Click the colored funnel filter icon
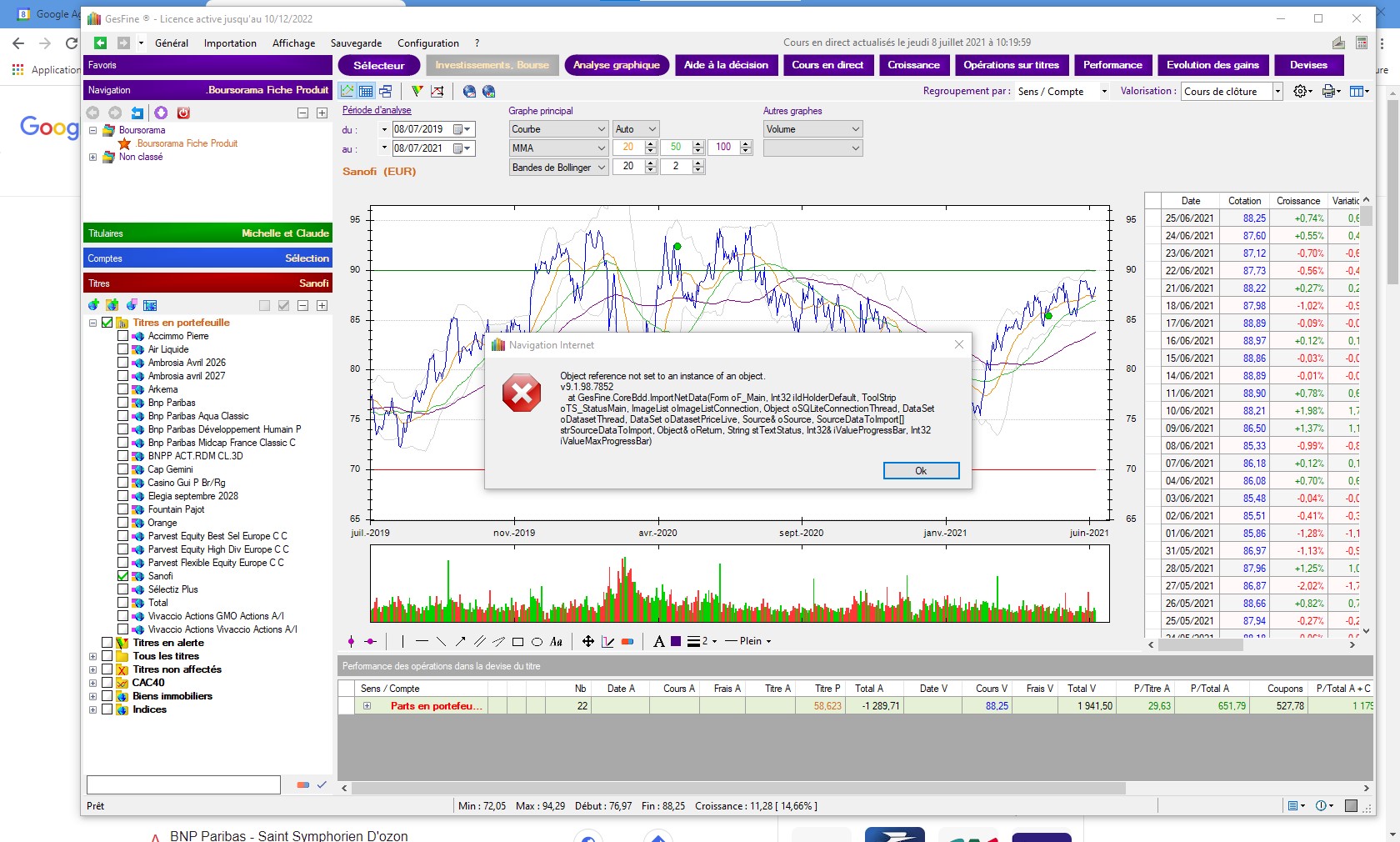The image size is (1400, 842). pyautogui.click(x=417, y=91)
